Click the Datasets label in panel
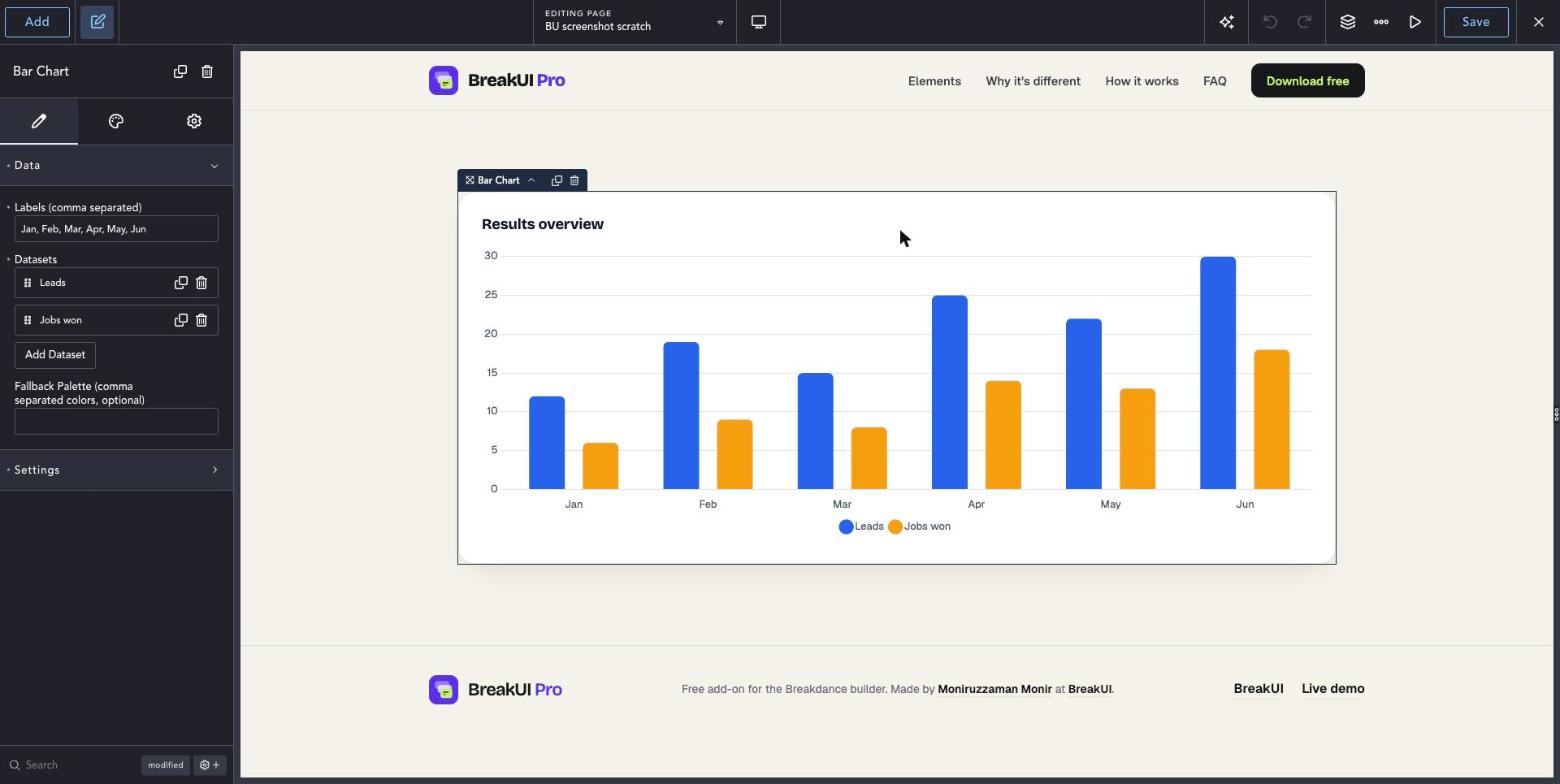 (x=36, y=260)
